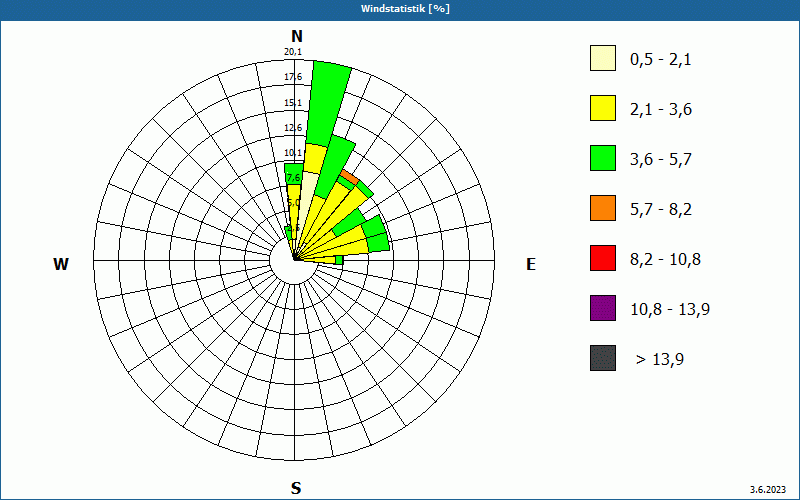
Task: Click the red 8,2 - 10,8 legend swatch
Action: pos(603,258)
